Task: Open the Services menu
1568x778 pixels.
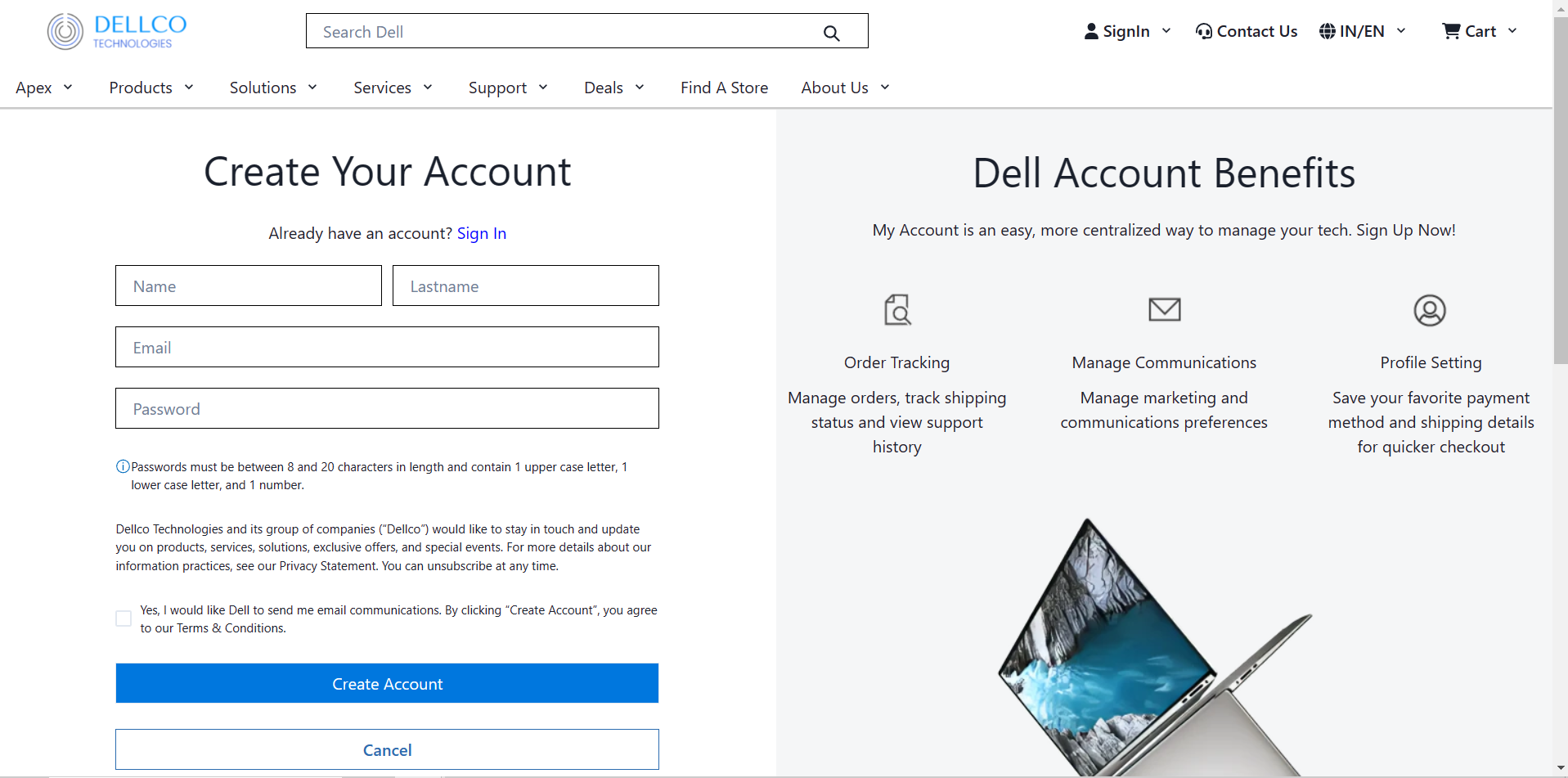Action: [382, 88]
